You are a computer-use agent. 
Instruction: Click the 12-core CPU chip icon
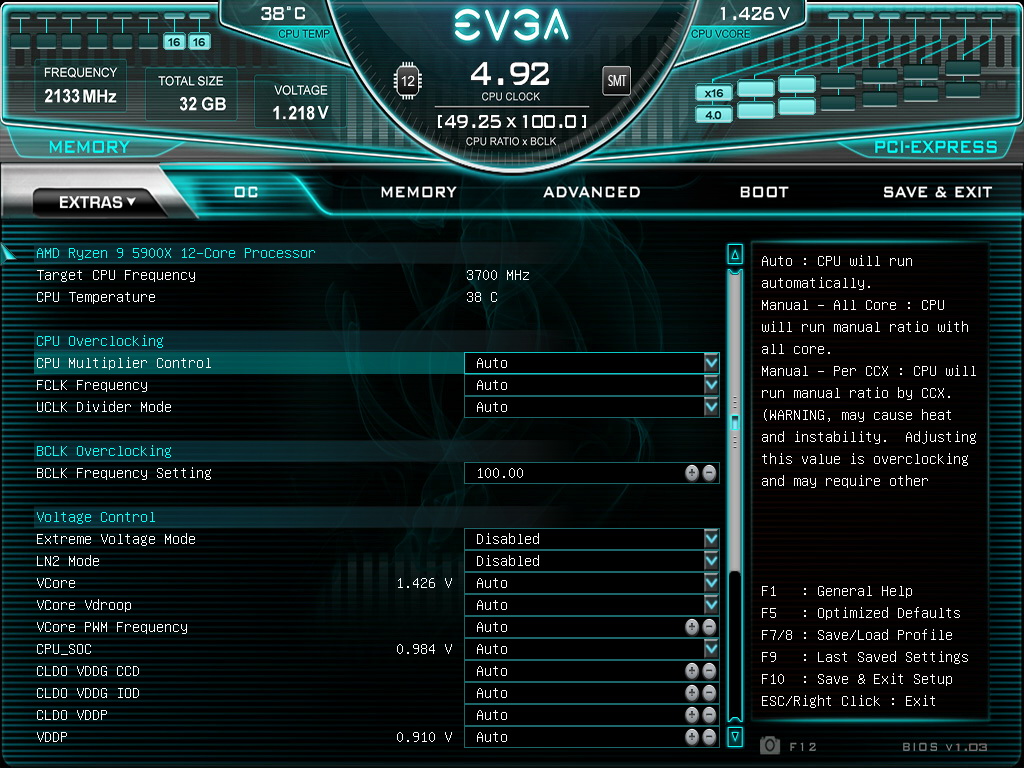click(408, 81)
